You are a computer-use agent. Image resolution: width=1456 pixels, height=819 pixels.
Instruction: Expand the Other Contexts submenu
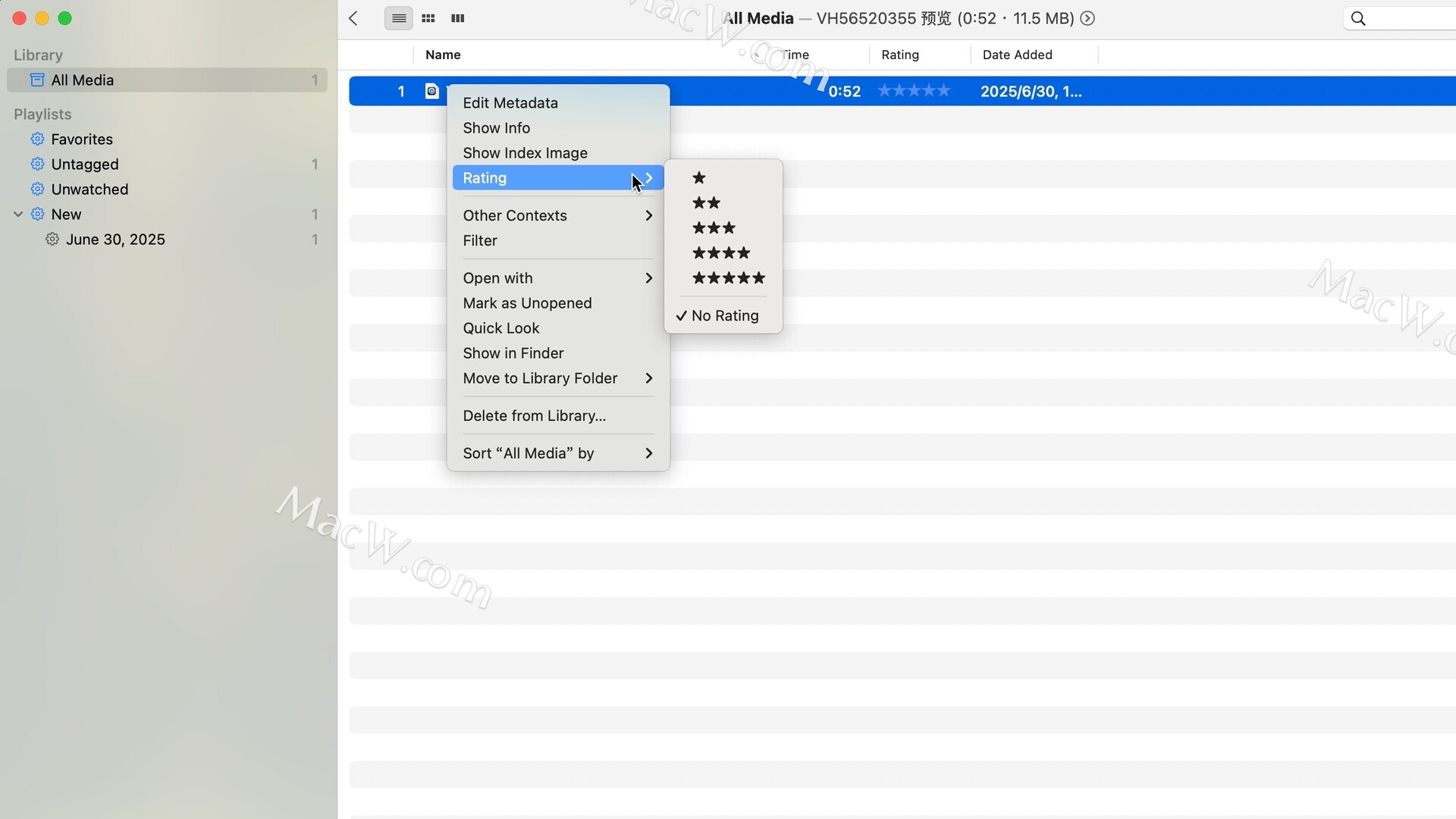tap(558, 215)
